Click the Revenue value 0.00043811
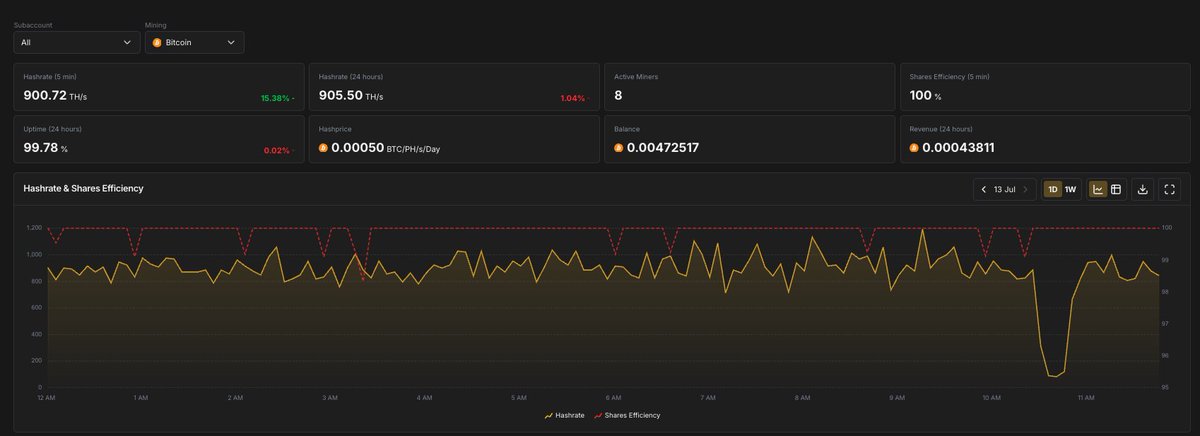This screenshot has height=436, width=1200. (x=958, y=147)
